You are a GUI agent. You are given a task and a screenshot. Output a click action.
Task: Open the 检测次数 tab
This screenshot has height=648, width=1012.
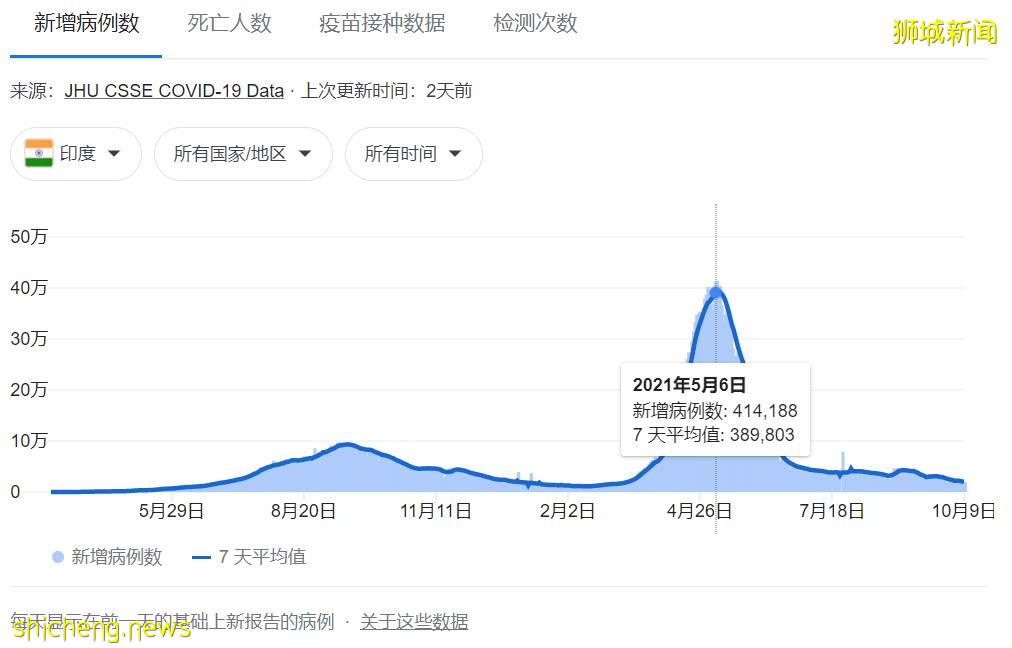tap(533, 24)
